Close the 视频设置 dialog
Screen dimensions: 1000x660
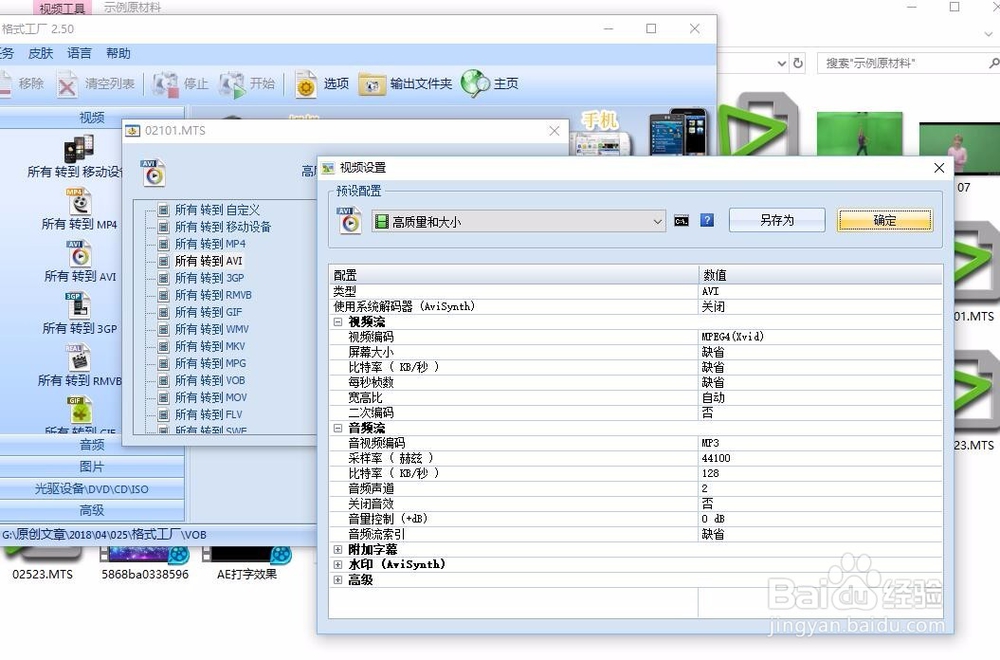tap(939, 168)
